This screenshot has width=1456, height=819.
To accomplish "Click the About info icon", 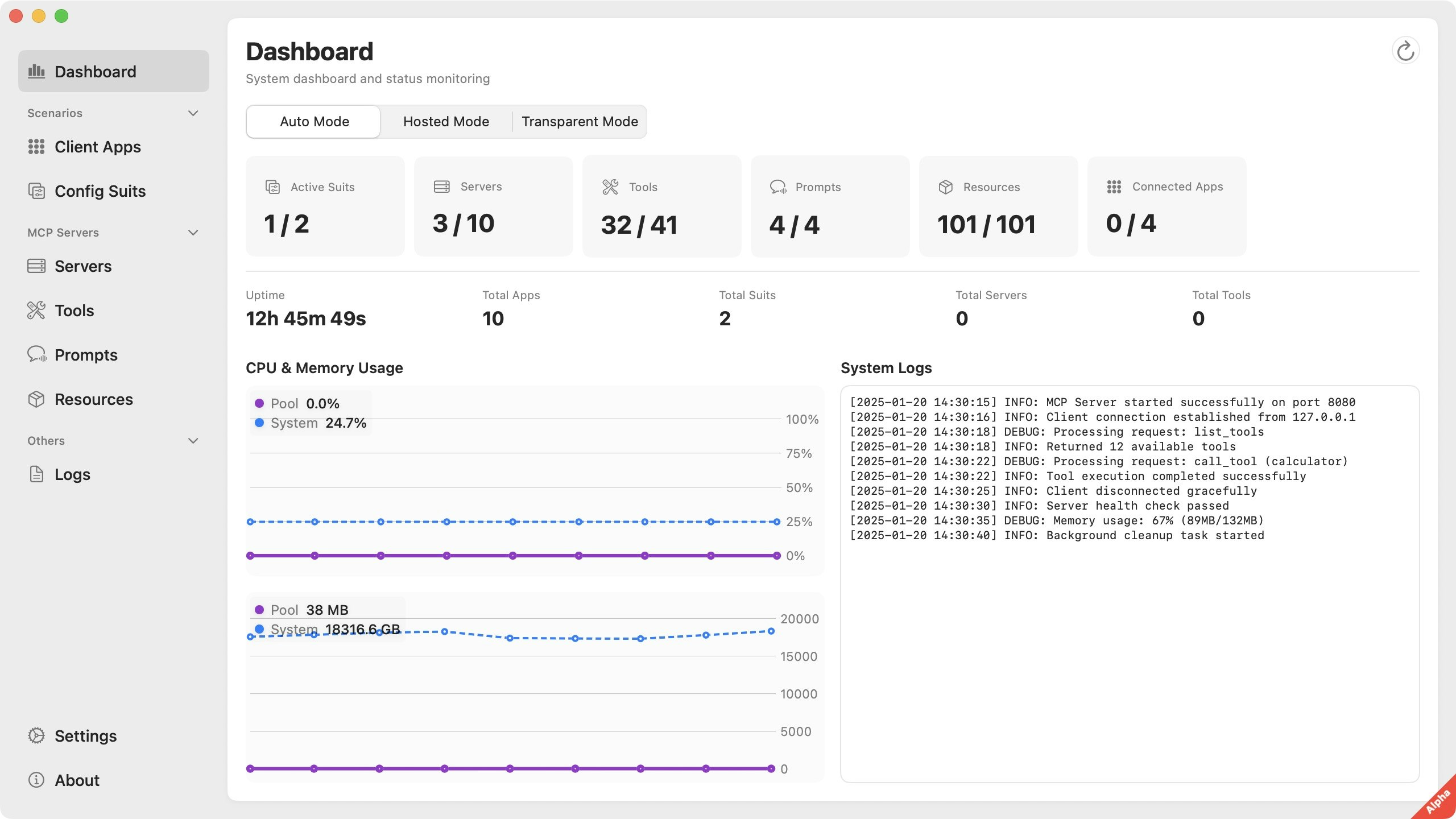I will (x=36, y=780).
